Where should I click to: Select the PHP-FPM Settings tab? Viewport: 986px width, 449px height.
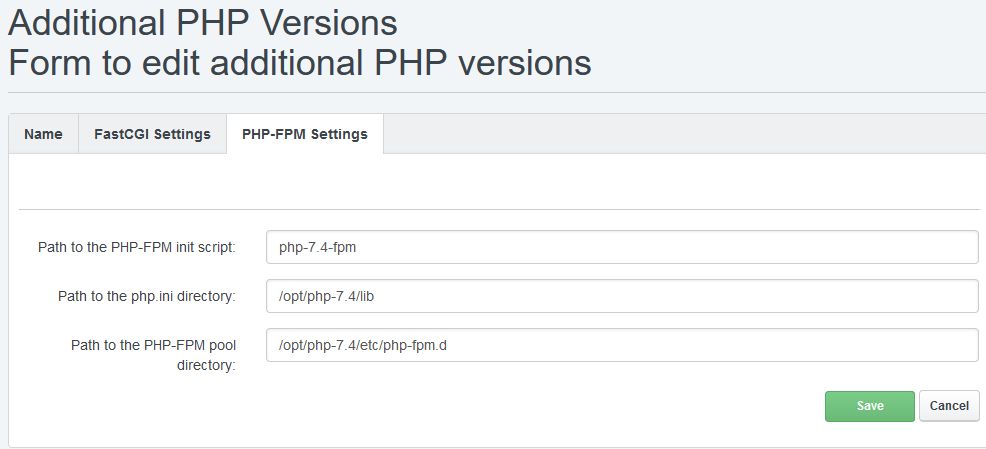305,134
